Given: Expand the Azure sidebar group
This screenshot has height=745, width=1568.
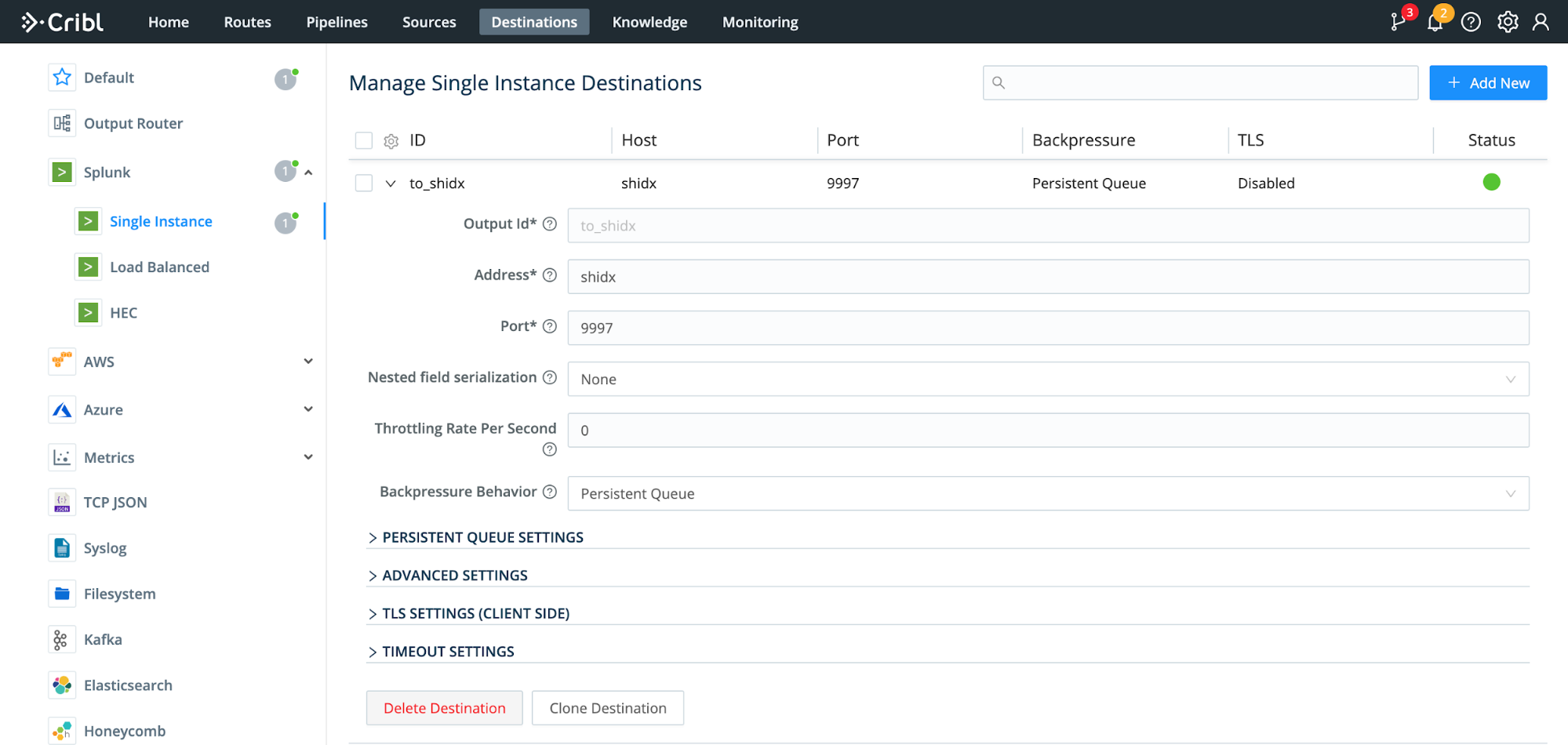Looking at the screenshot, I should click(308, 409).
